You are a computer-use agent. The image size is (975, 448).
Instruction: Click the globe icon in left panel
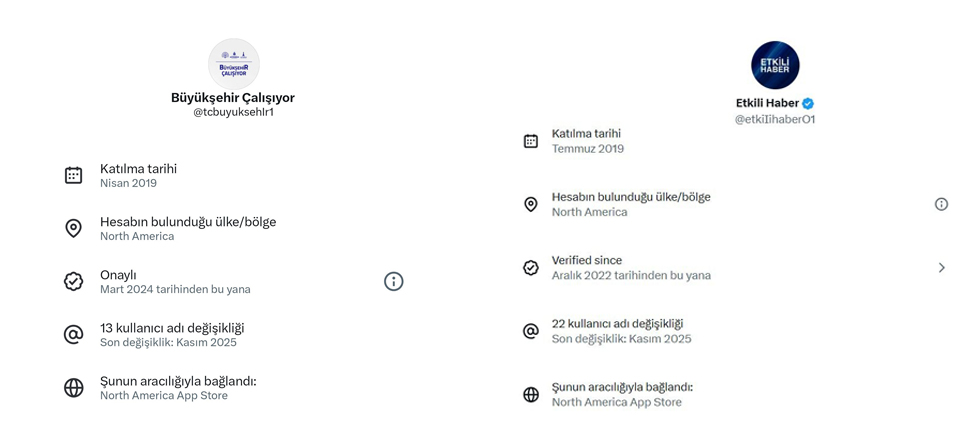point(73,387)
